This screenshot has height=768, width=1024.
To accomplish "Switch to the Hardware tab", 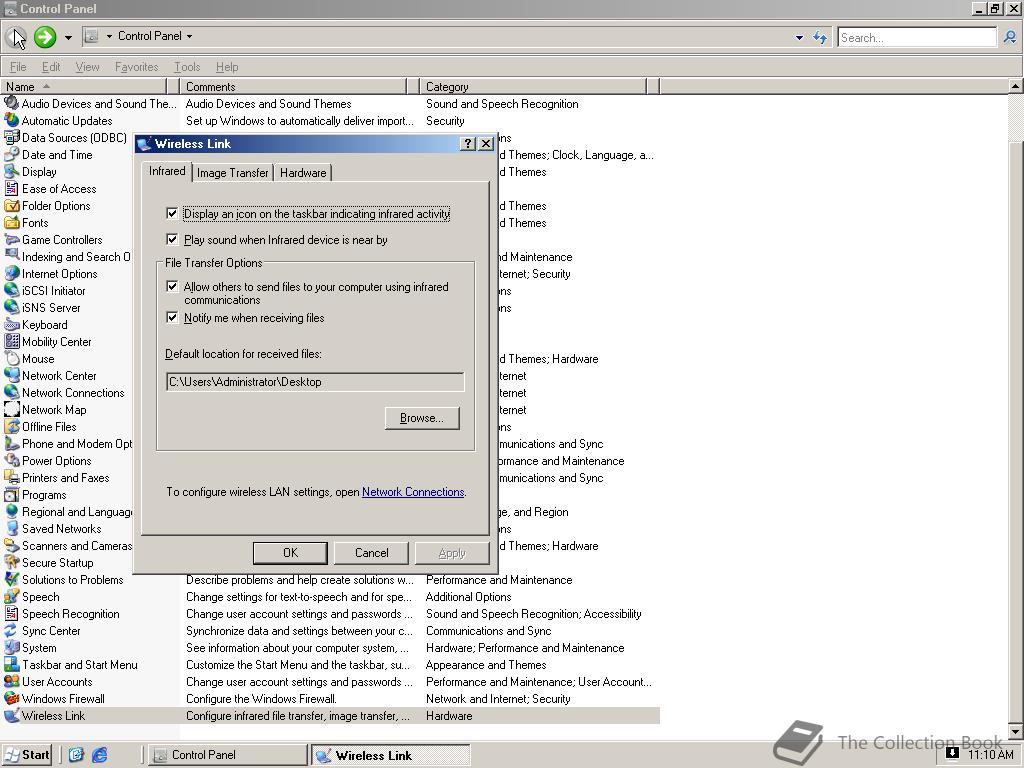I will [303, 172].
